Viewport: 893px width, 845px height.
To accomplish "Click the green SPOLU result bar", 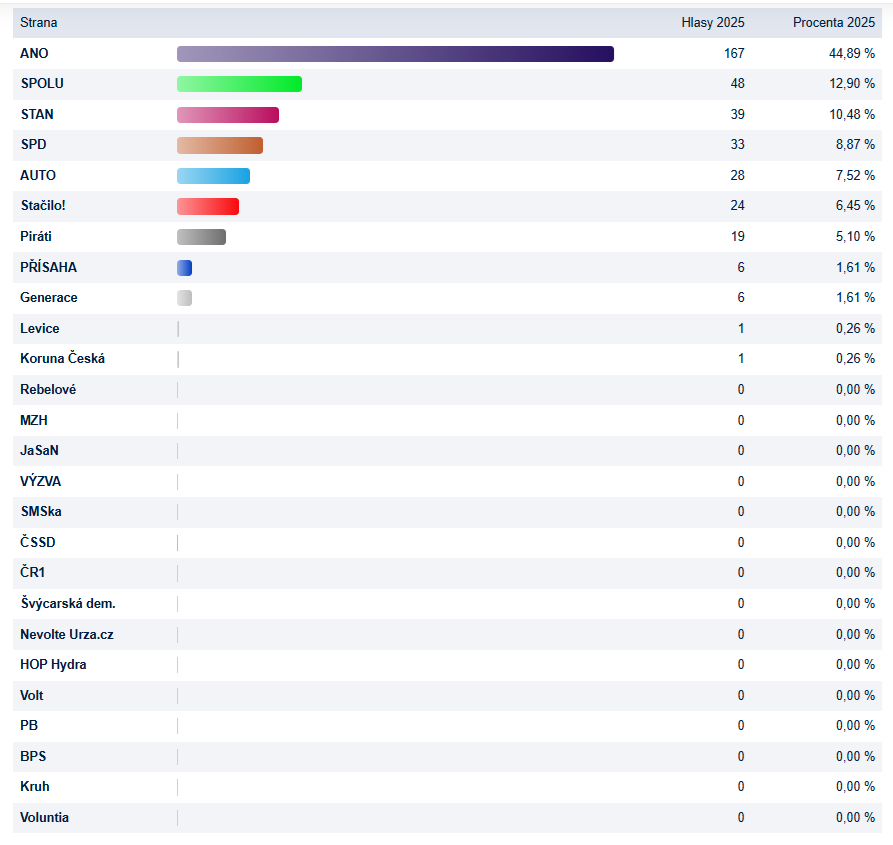I will point(239,84).
